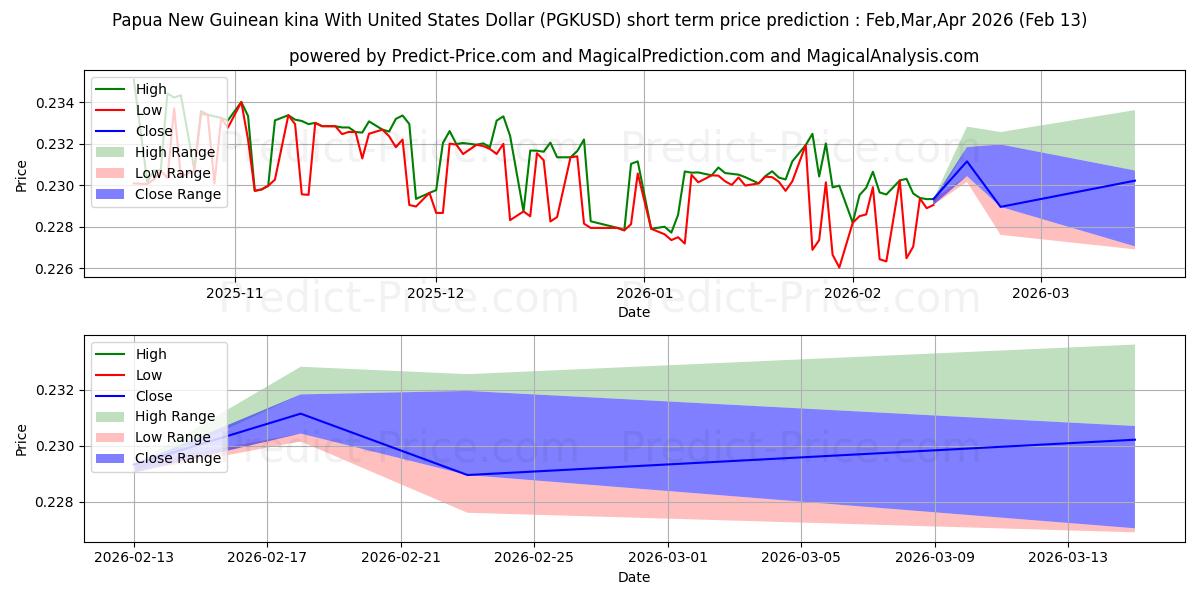Click the pink Low Range swatch in top legend
Viewport: 1200px width, 600px height.
coord(110,173)
